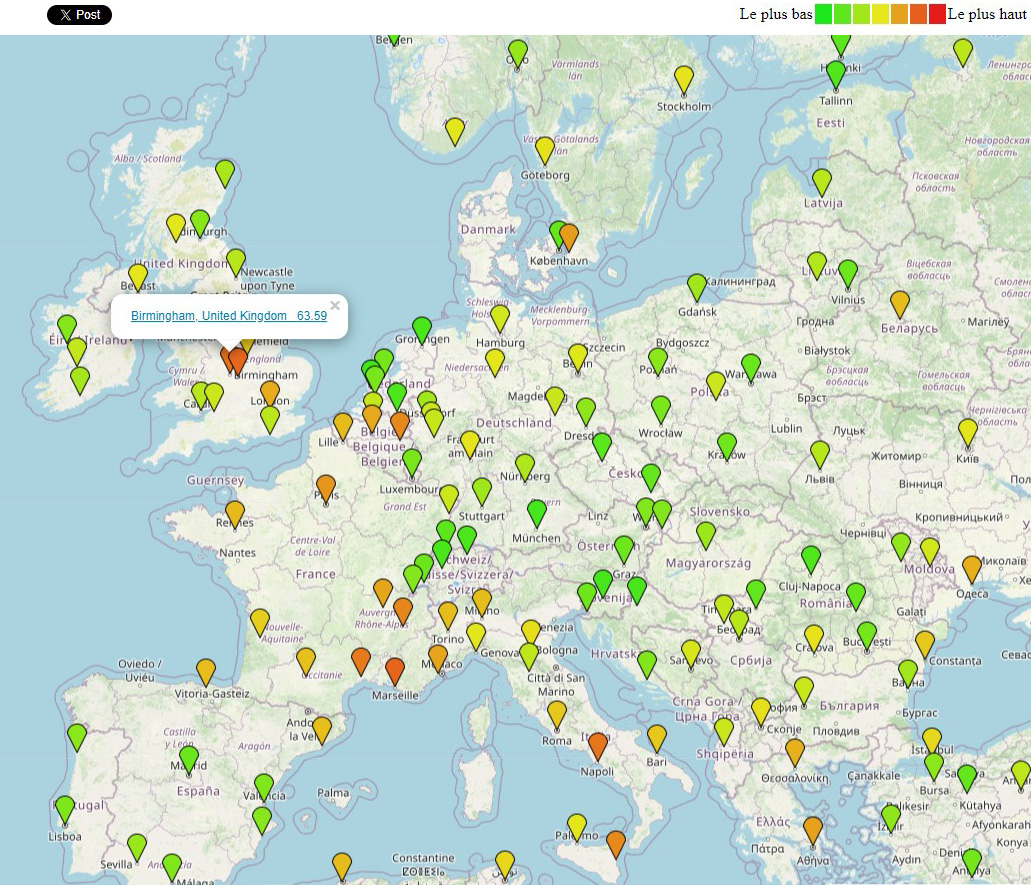1031x885 pixels.
Task: Click the map marker at Stockholm
Action: pyautogui.click(x=683, y=78)
